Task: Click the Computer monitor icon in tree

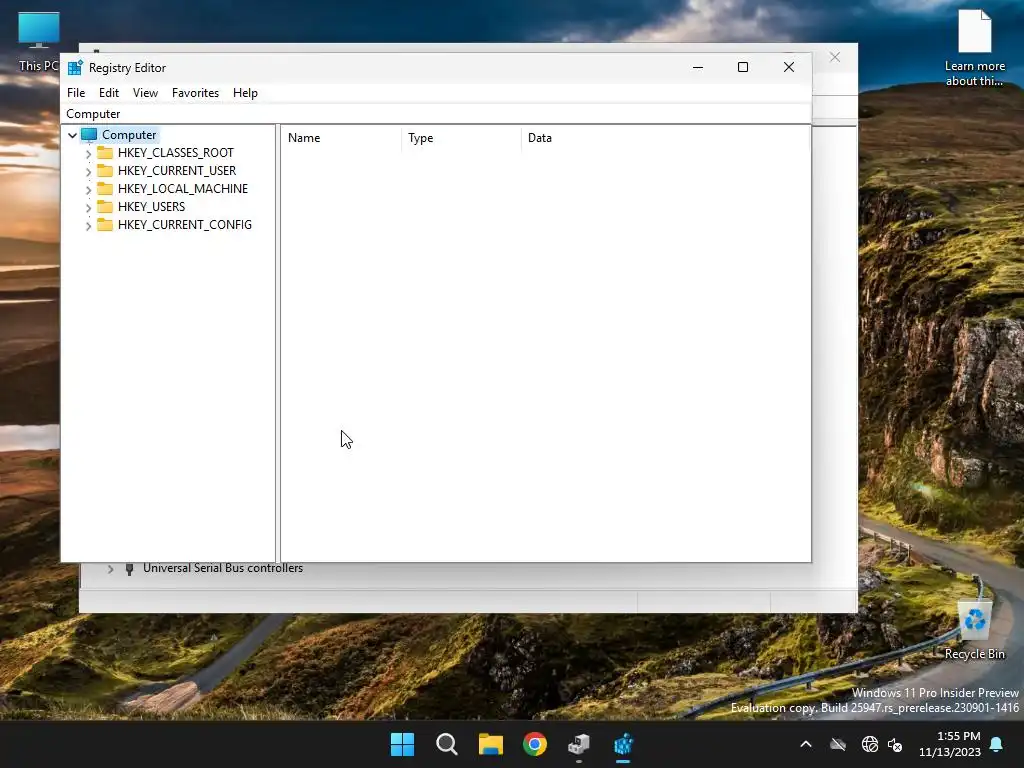Action: coord(89,135)
